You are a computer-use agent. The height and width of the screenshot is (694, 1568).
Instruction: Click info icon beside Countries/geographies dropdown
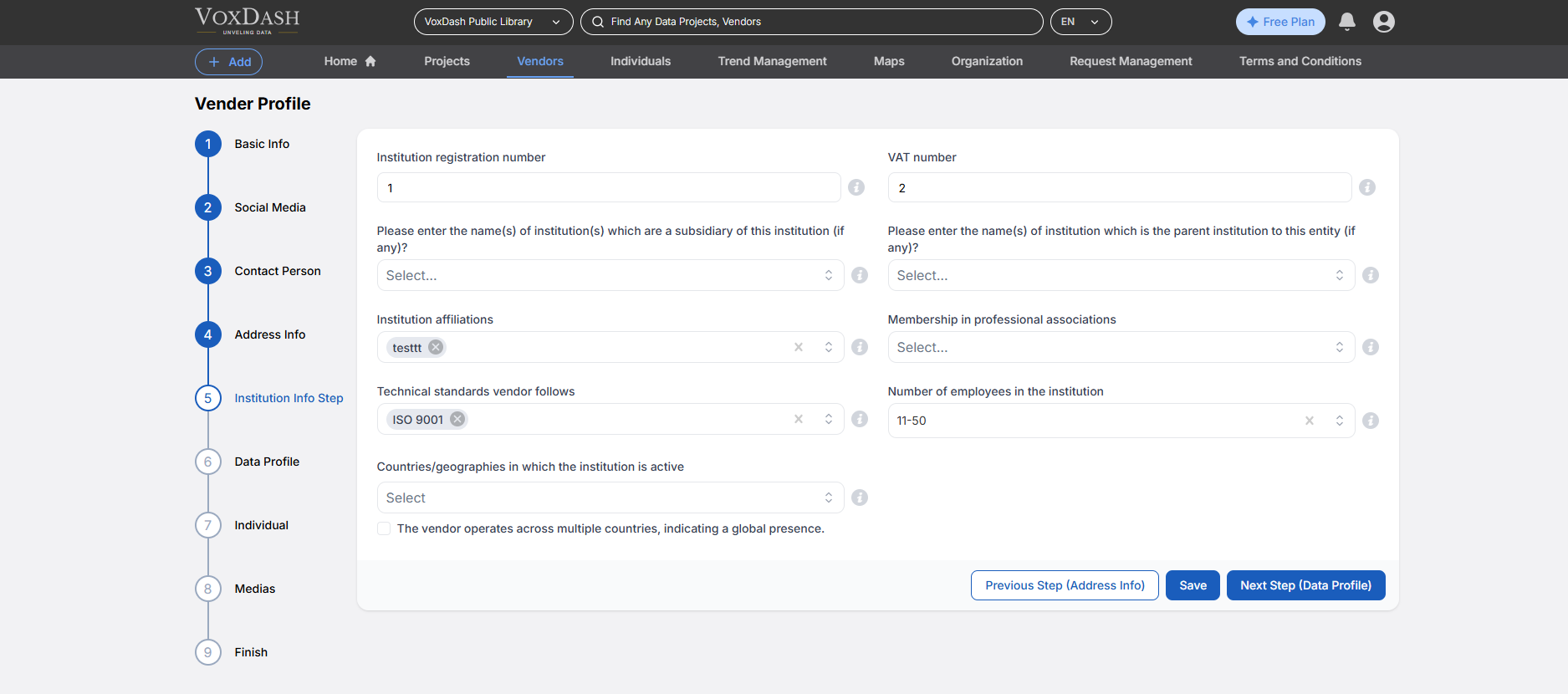click(x=860, y=498)
